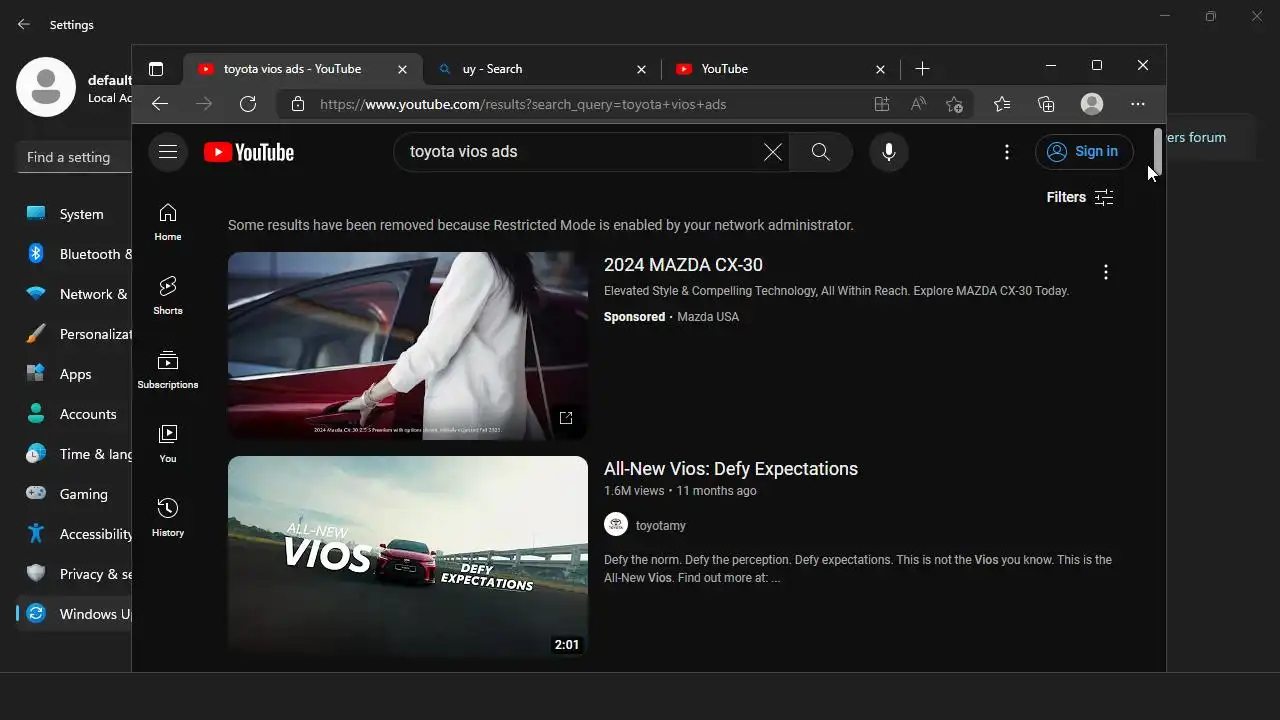Open the YouTube guide hamburger menu

(x=168, y=152)
